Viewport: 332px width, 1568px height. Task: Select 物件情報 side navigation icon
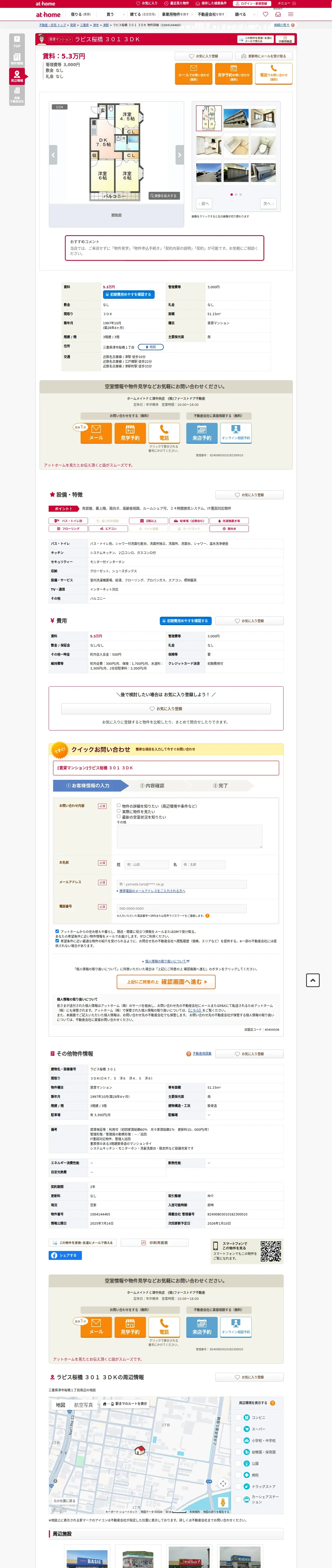[16, 59]
